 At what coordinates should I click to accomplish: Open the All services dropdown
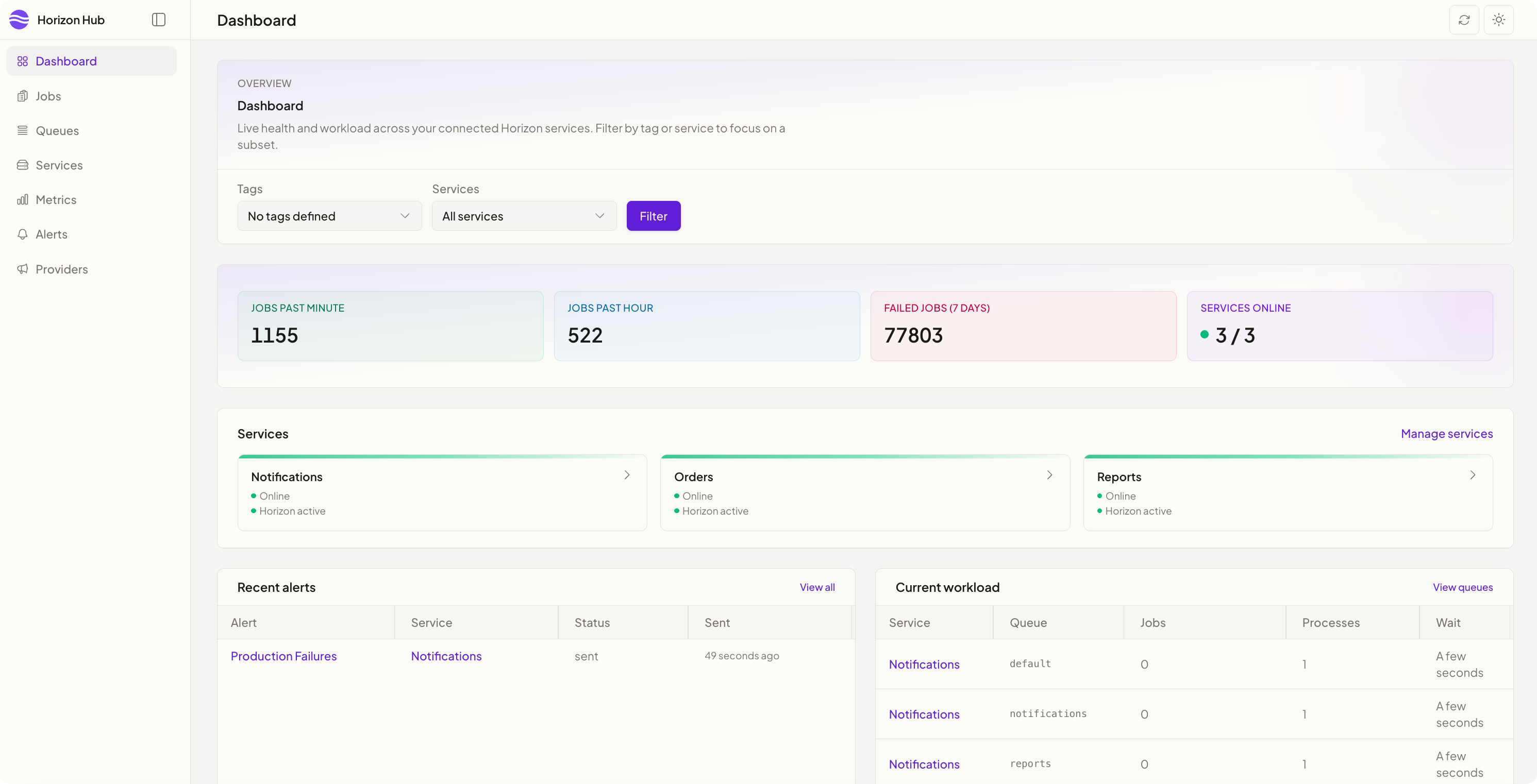point(524,216)
